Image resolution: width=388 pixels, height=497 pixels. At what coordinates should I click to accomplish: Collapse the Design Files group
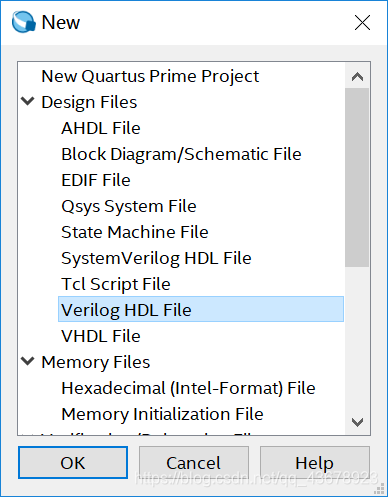(x=28, y=101)
